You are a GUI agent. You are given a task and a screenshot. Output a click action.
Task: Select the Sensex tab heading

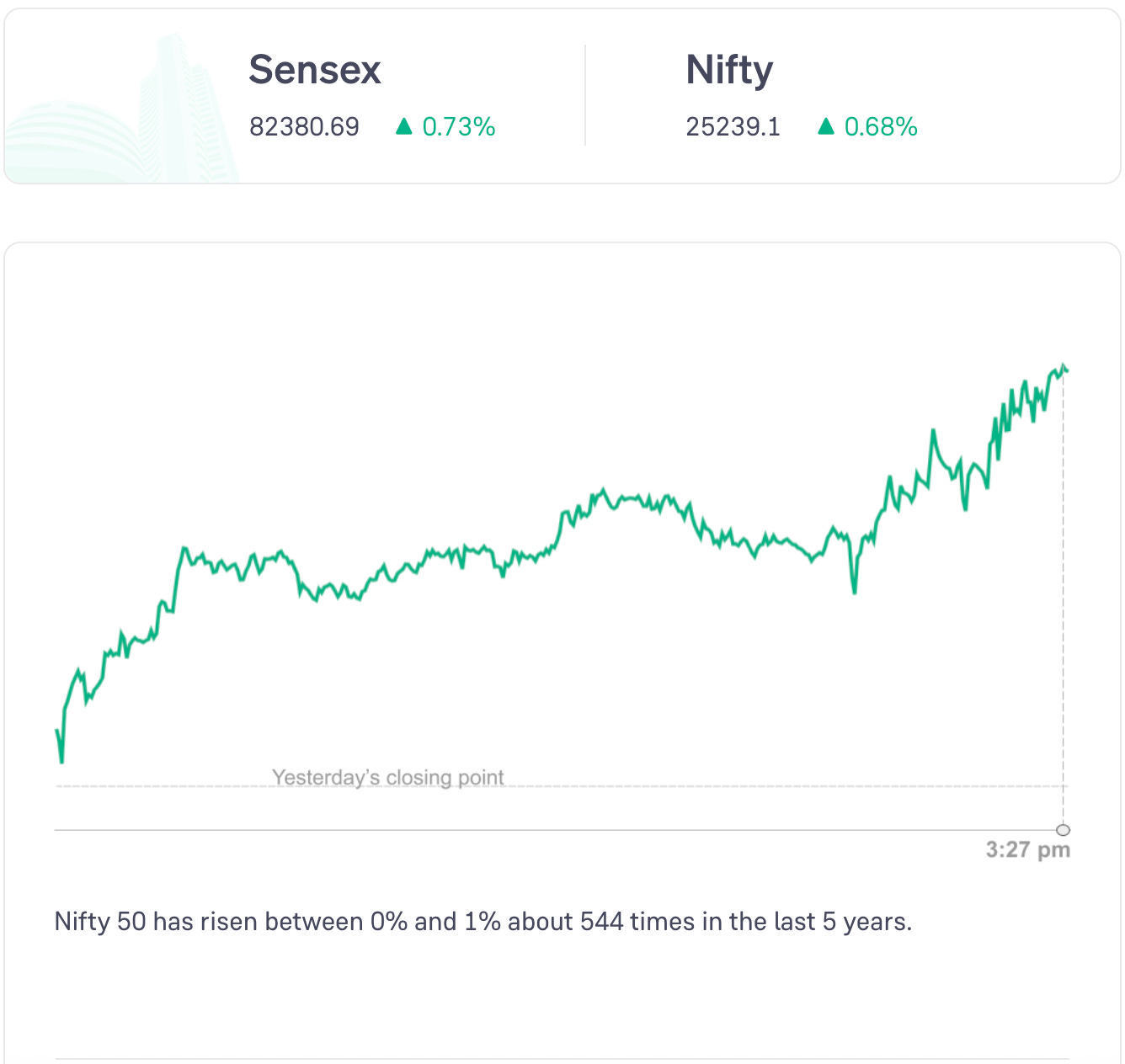point(315,70)
